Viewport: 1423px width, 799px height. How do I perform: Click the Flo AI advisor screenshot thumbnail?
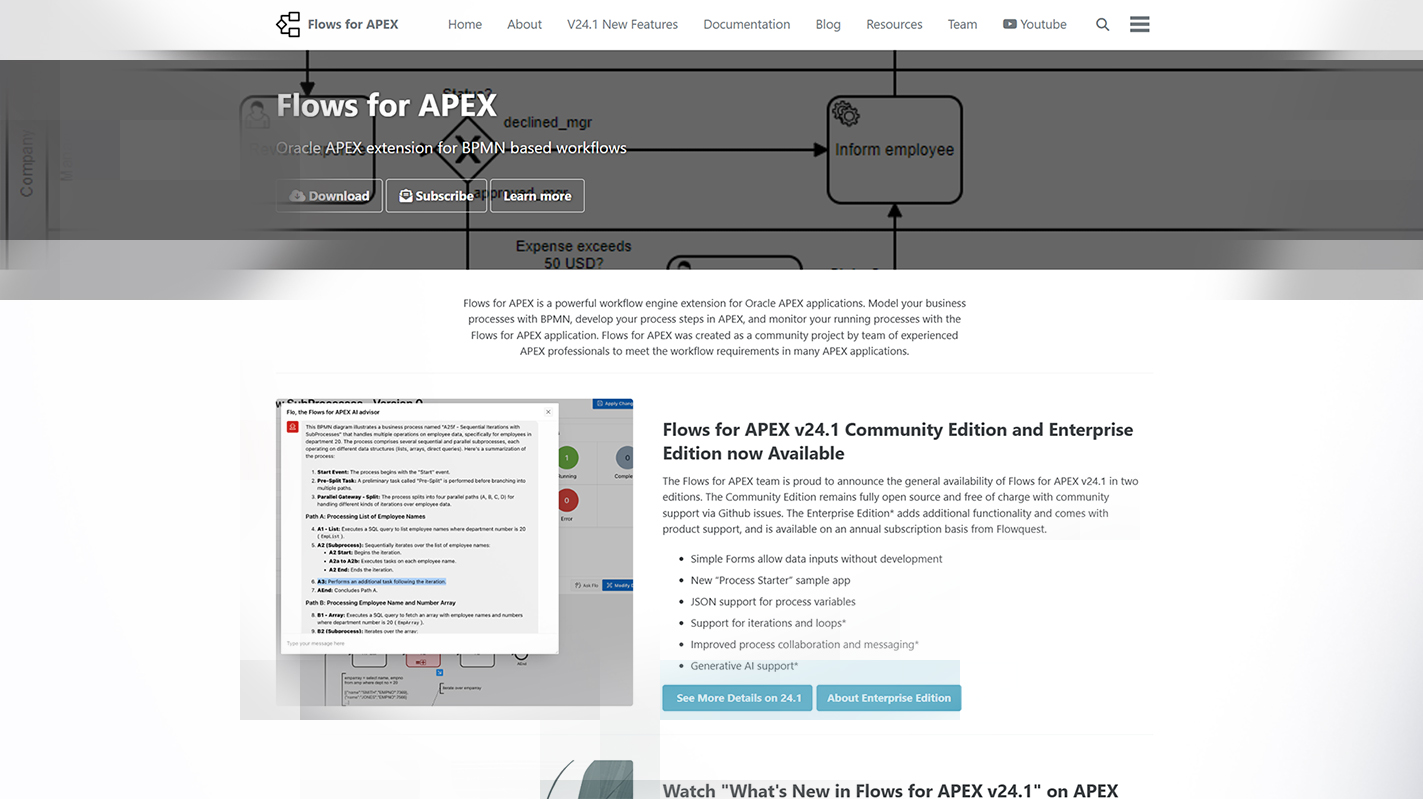454,552
